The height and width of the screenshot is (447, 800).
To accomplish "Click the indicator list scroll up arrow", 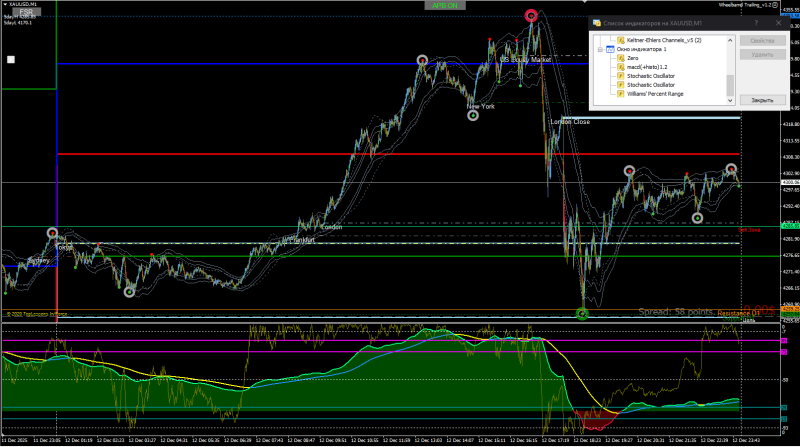I will [x=730, y=40].
